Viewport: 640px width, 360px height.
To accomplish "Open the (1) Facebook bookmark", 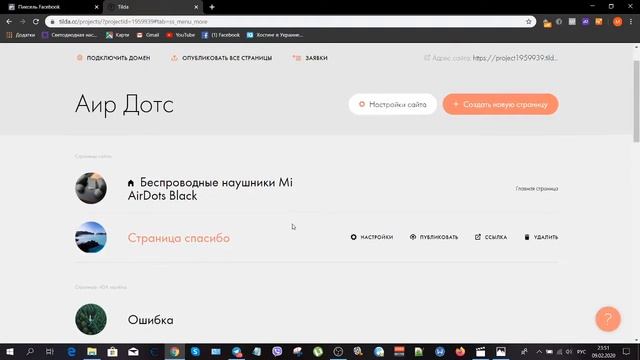I will click(x=221, y=35).
